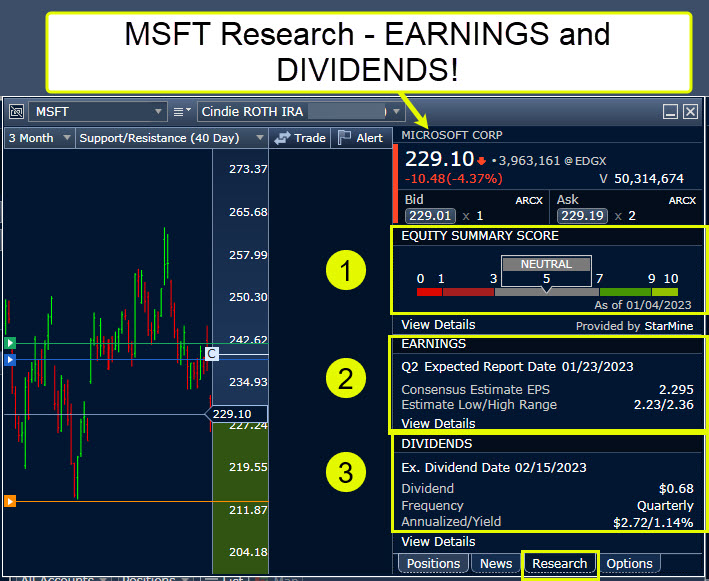Click the symbol search icon beside MSFT
Viewport: 709px width, 581px height.
click(x=15, y=112)
